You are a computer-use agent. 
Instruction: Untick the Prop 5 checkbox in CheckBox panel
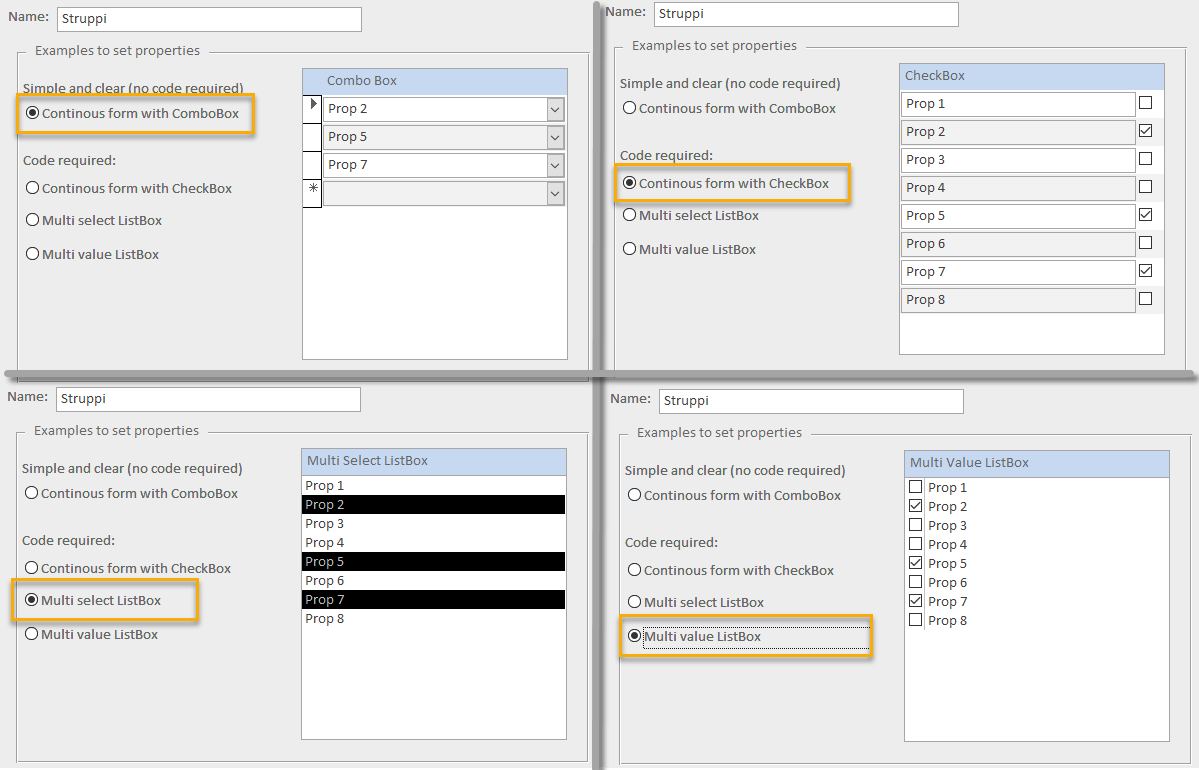(x=1145, y=215)
